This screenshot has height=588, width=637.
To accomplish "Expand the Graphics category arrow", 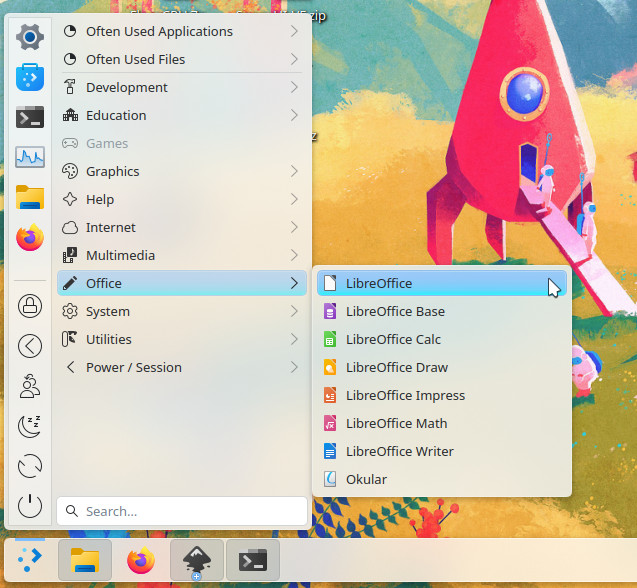I will click(x=294, y=171).
